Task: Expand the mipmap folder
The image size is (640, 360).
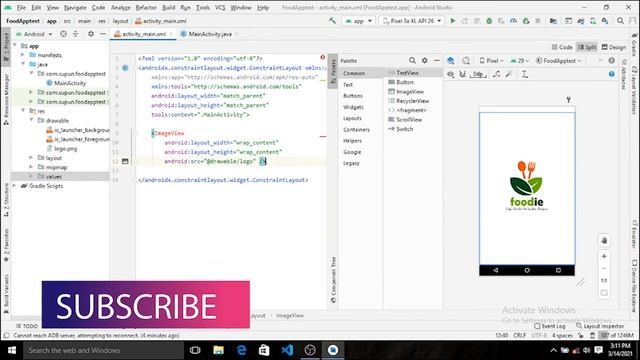Action: pos(31,167)
